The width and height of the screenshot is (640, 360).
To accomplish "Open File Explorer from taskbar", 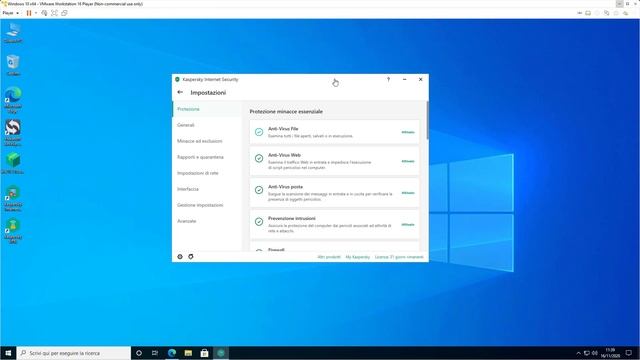I will click(188, 353).
